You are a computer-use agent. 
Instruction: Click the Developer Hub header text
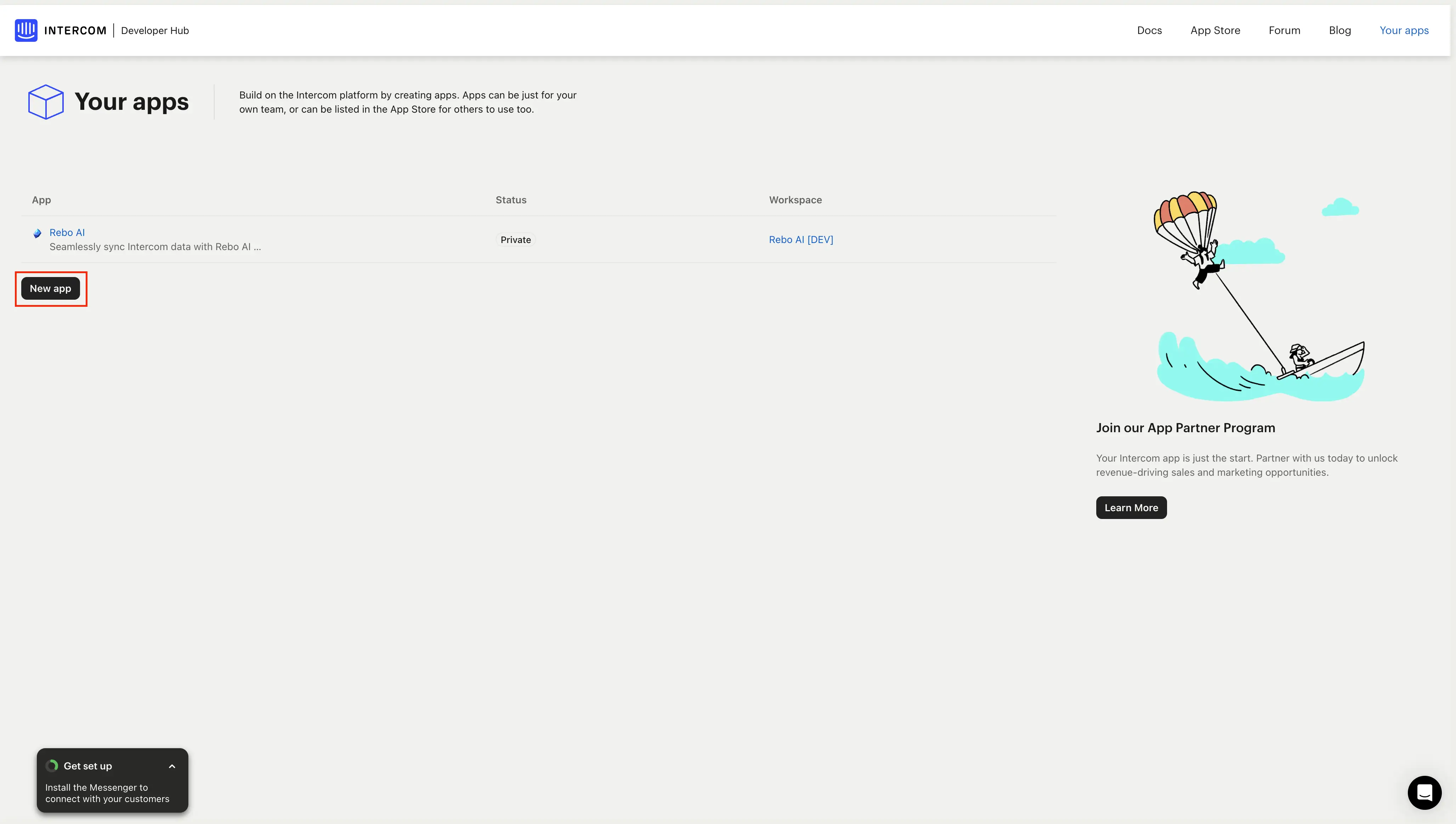point(154,30)
